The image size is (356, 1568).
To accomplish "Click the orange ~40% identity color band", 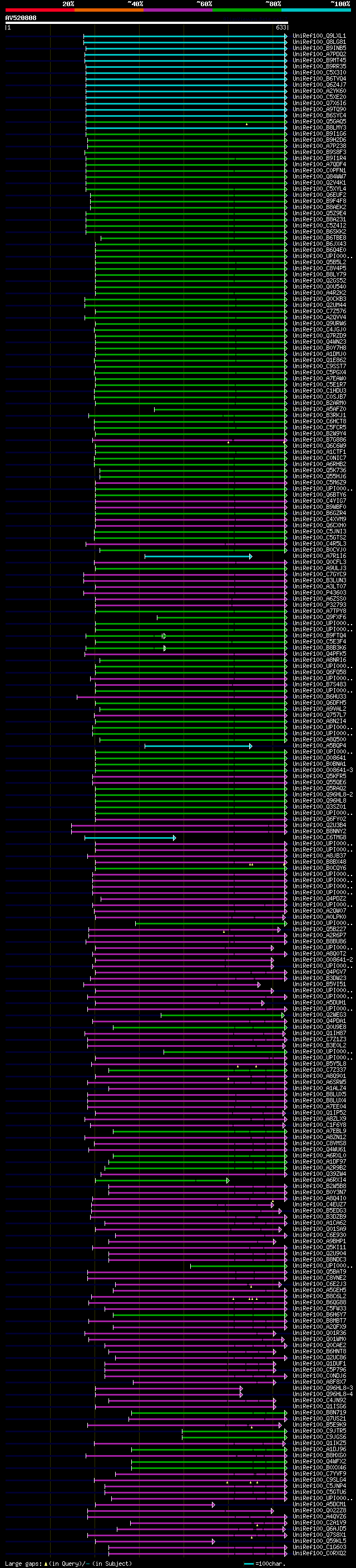I will point(109,10).
